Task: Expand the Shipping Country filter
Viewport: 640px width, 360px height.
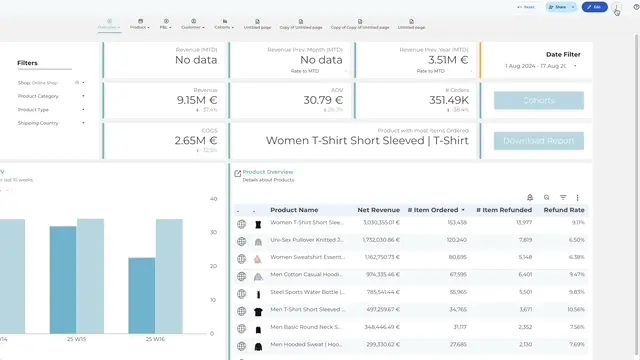Action: pos(83,123)
